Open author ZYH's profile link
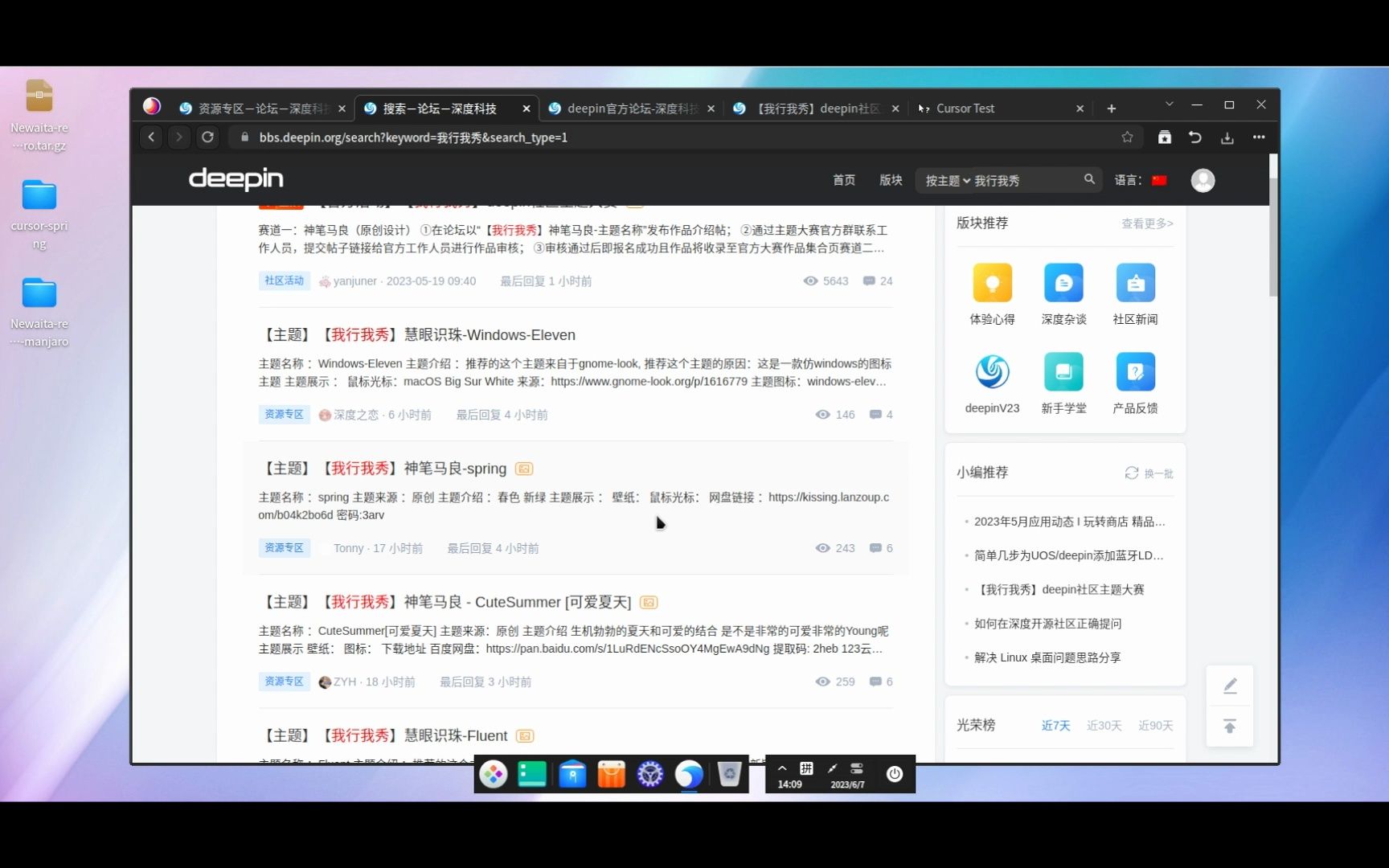1389x868 pixels. pyautogui.click(x=344, y=682)
